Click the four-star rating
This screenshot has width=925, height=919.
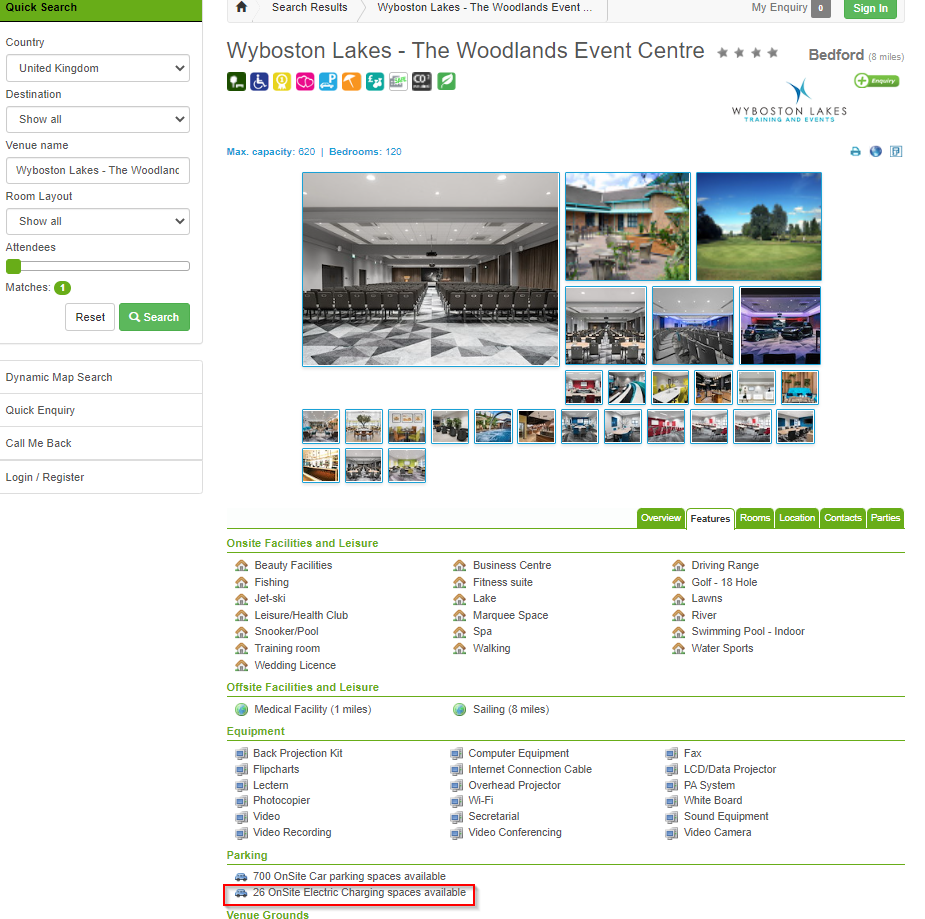(747, 53)
